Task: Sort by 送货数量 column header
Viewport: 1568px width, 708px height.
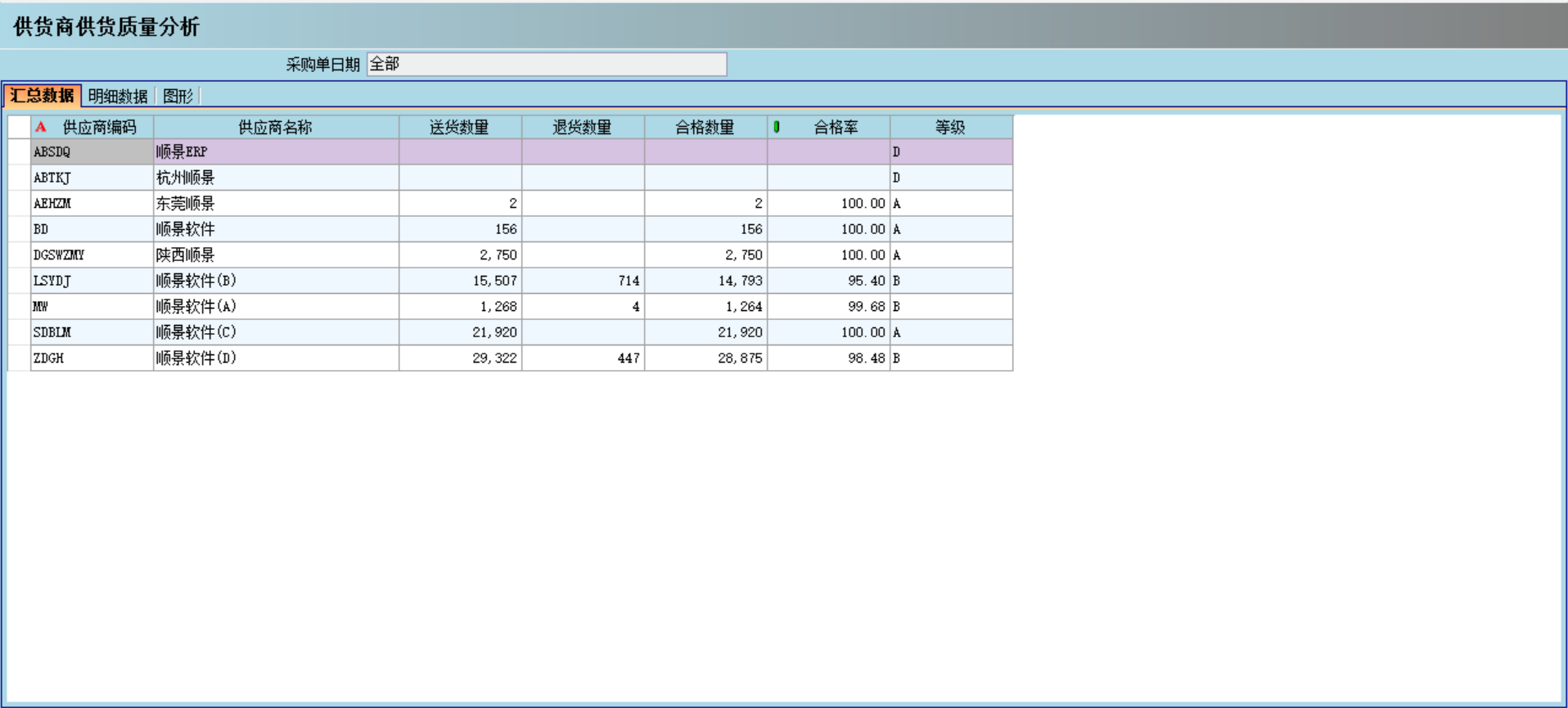Action: (x=460, y=127)
